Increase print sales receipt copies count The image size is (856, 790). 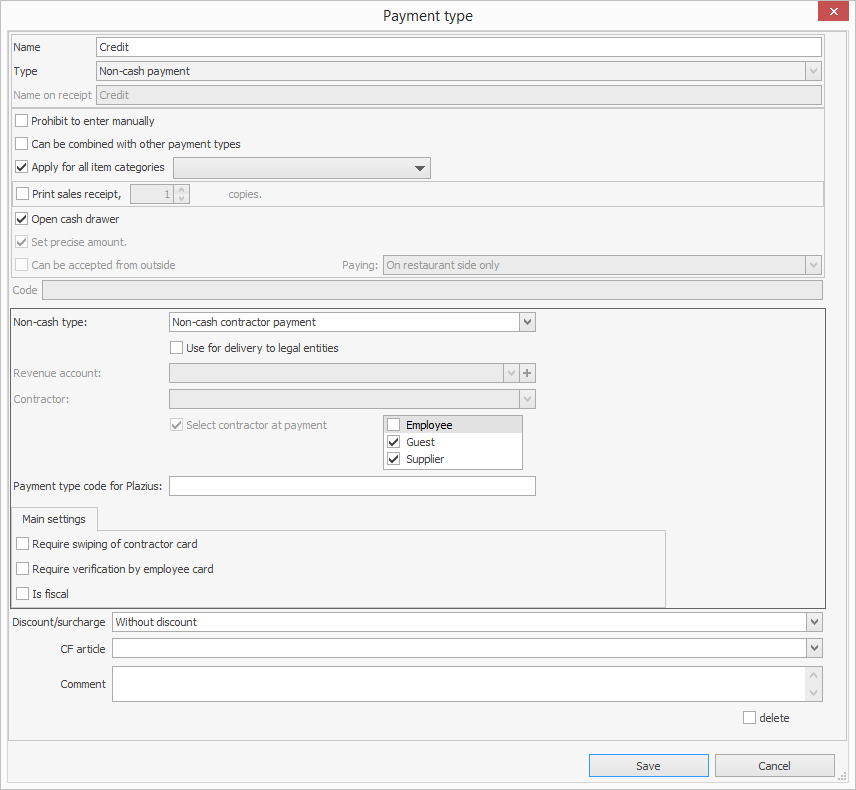tap(181, 189)
